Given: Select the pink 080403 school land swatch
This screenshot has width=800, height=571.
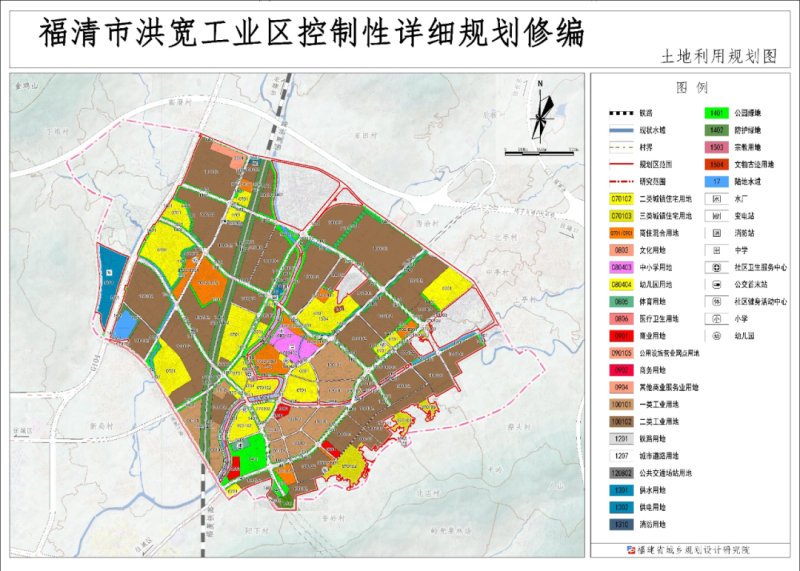Looking at the screenshot, I should tap(621, 268).
